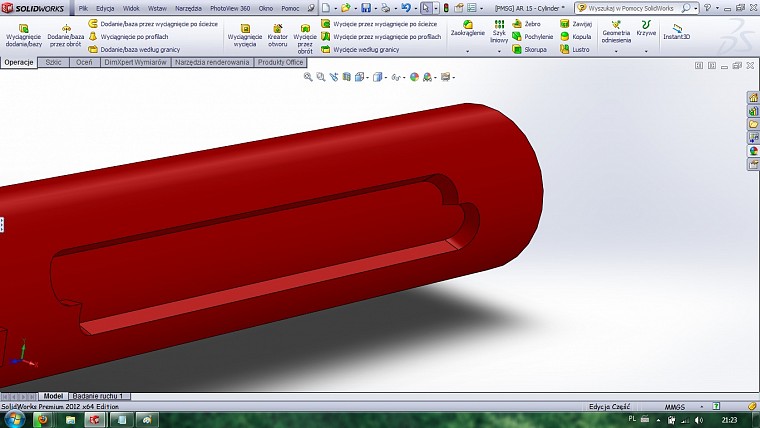Switch to the Szkic tab
This screenshot has width=760, height=428.
click(53, 62)
